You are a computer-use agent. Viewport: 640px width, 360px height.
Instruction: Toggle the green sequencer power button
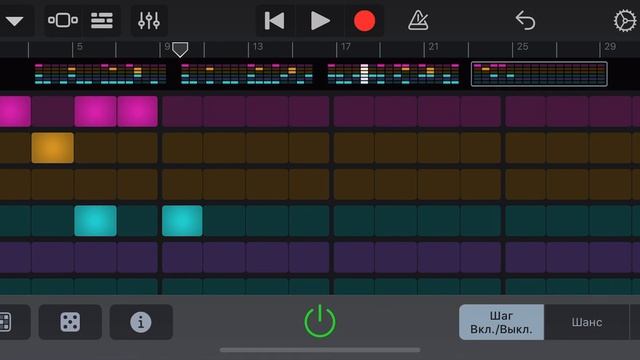[320, 321]
